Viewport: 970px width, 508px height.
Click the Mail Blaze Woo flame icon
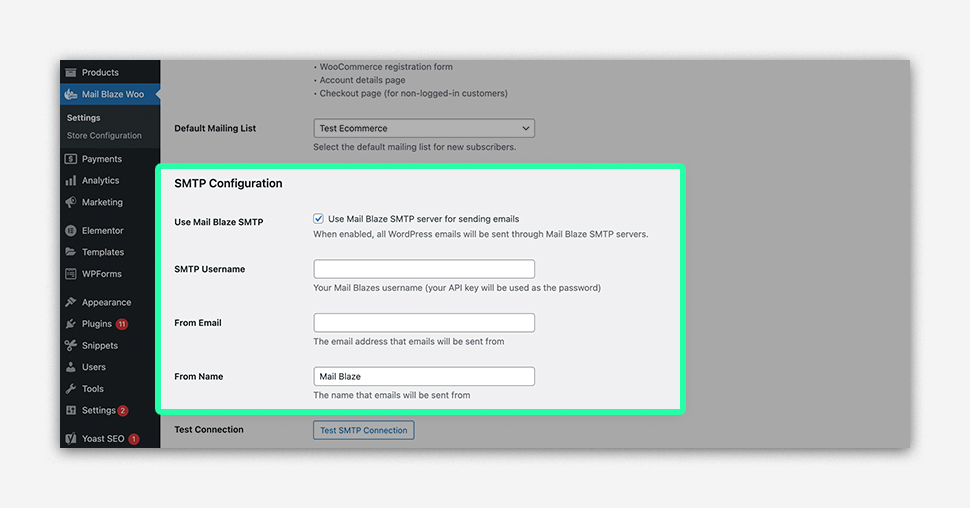(71, 94)
